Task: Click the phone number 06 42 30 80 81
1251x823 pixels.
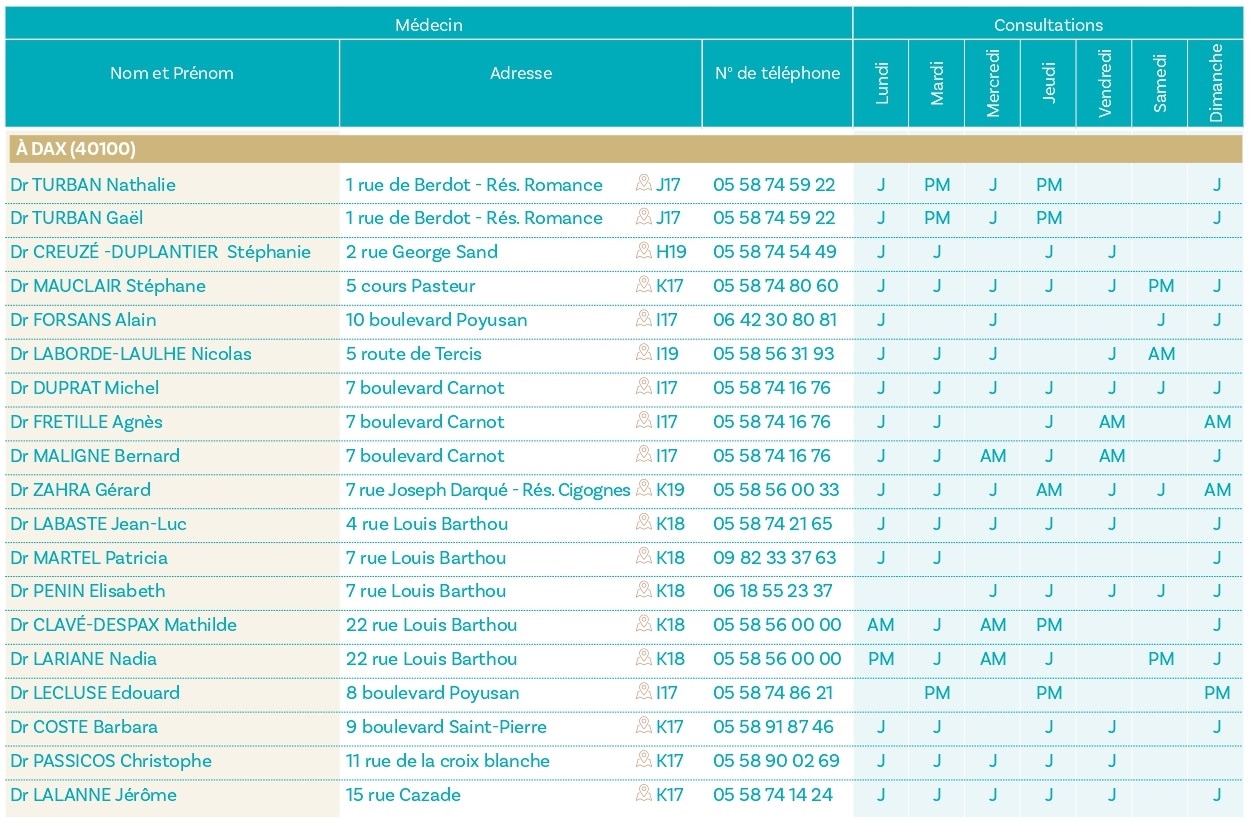Action: [x=775, y=319]
